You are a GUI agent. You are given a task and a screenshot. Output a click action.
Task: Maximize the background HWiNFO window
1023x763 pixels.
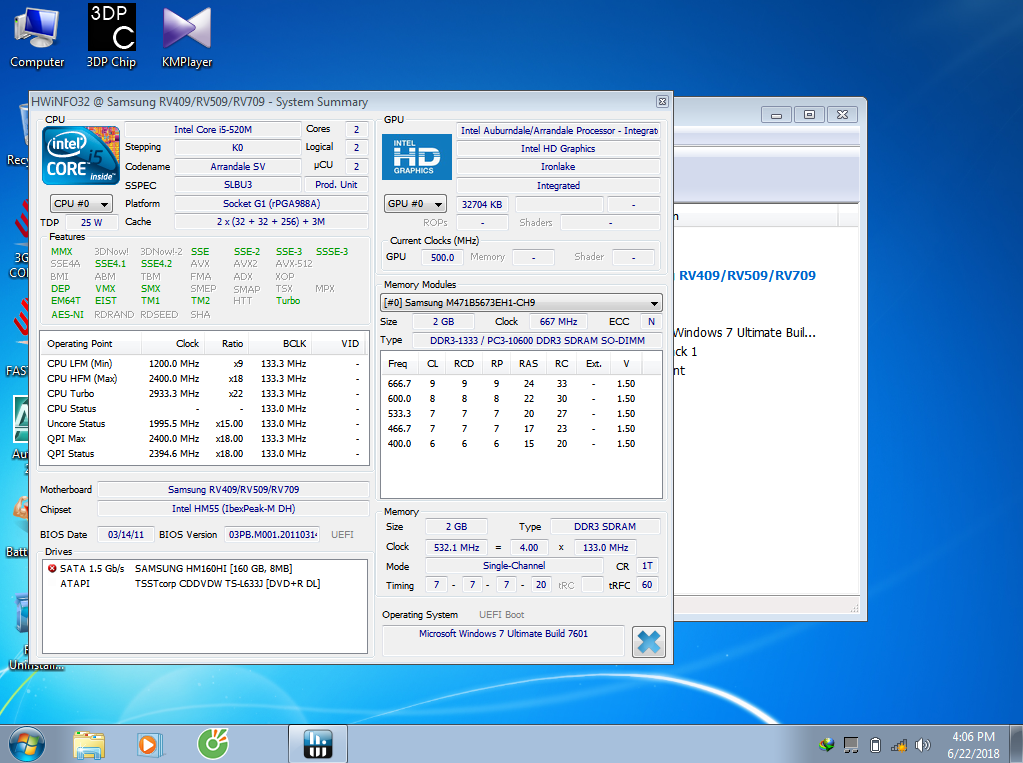pyautogui.click(x=810, y=114)
